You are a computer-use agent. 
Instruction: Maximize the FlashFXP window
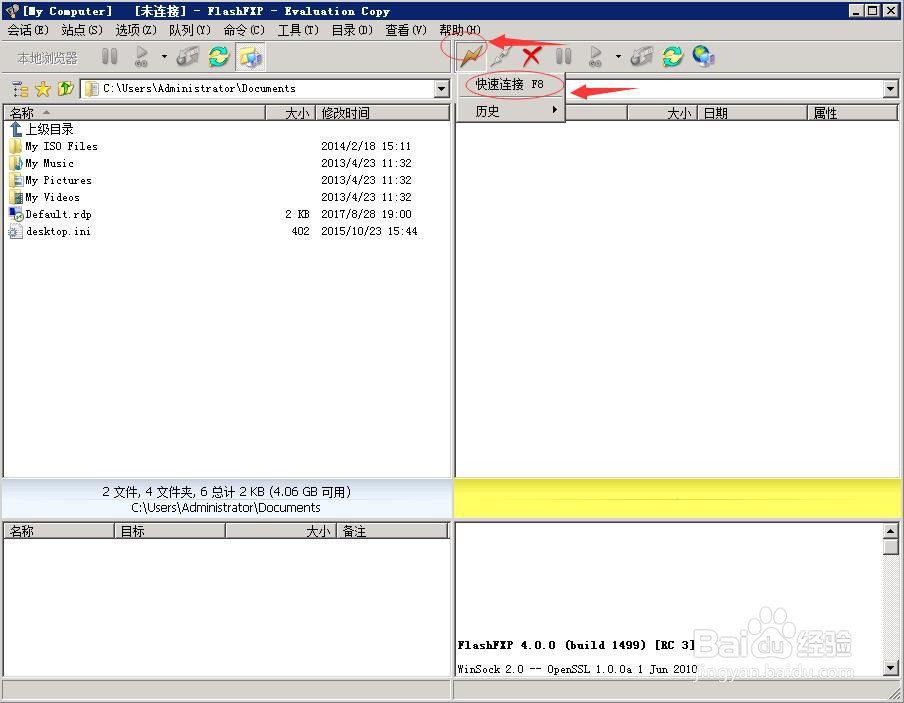coord(873,10)
